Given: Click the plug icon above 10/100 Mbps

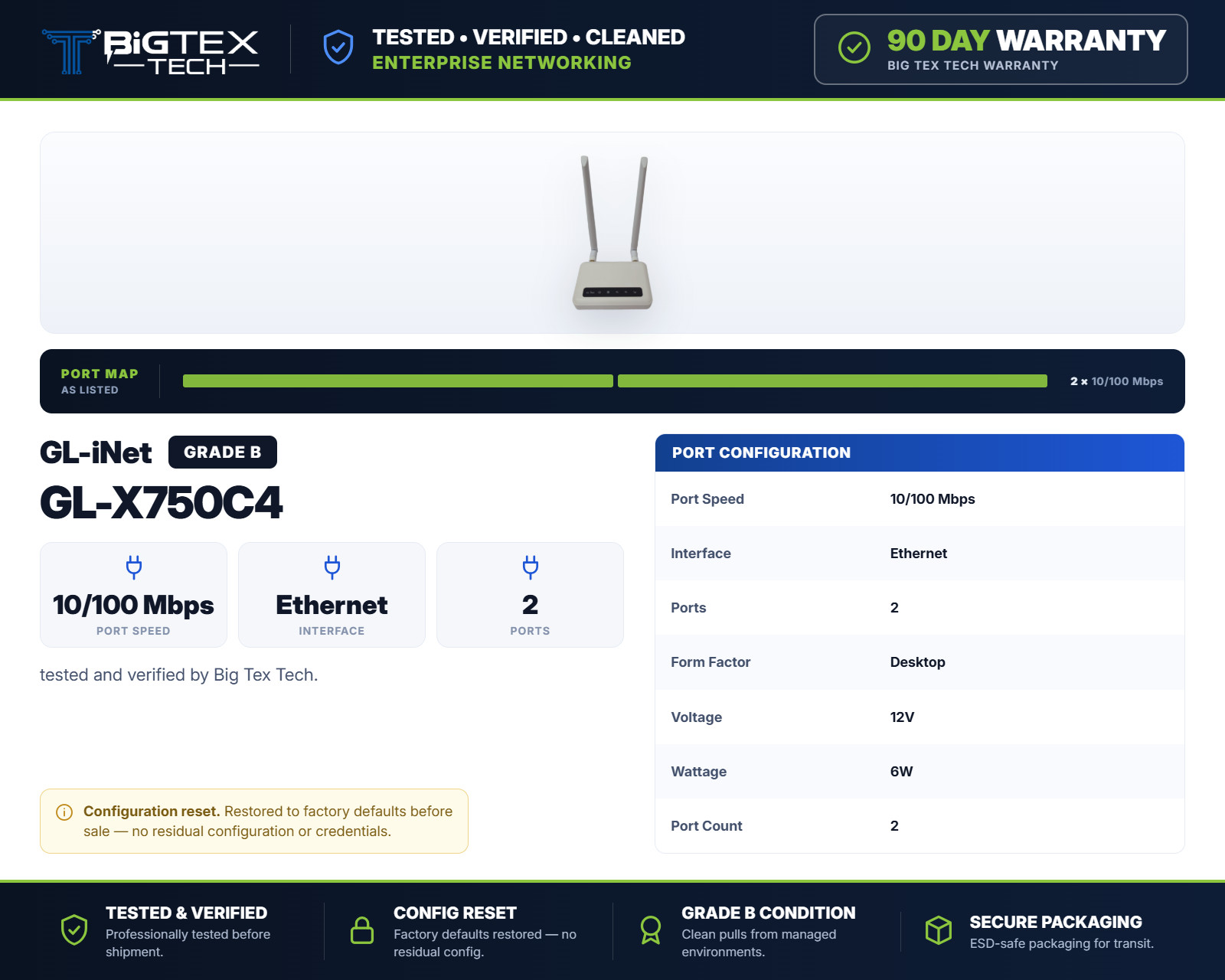Looking at the screenshot, I should pyautogui.click(x=134, y=567).
